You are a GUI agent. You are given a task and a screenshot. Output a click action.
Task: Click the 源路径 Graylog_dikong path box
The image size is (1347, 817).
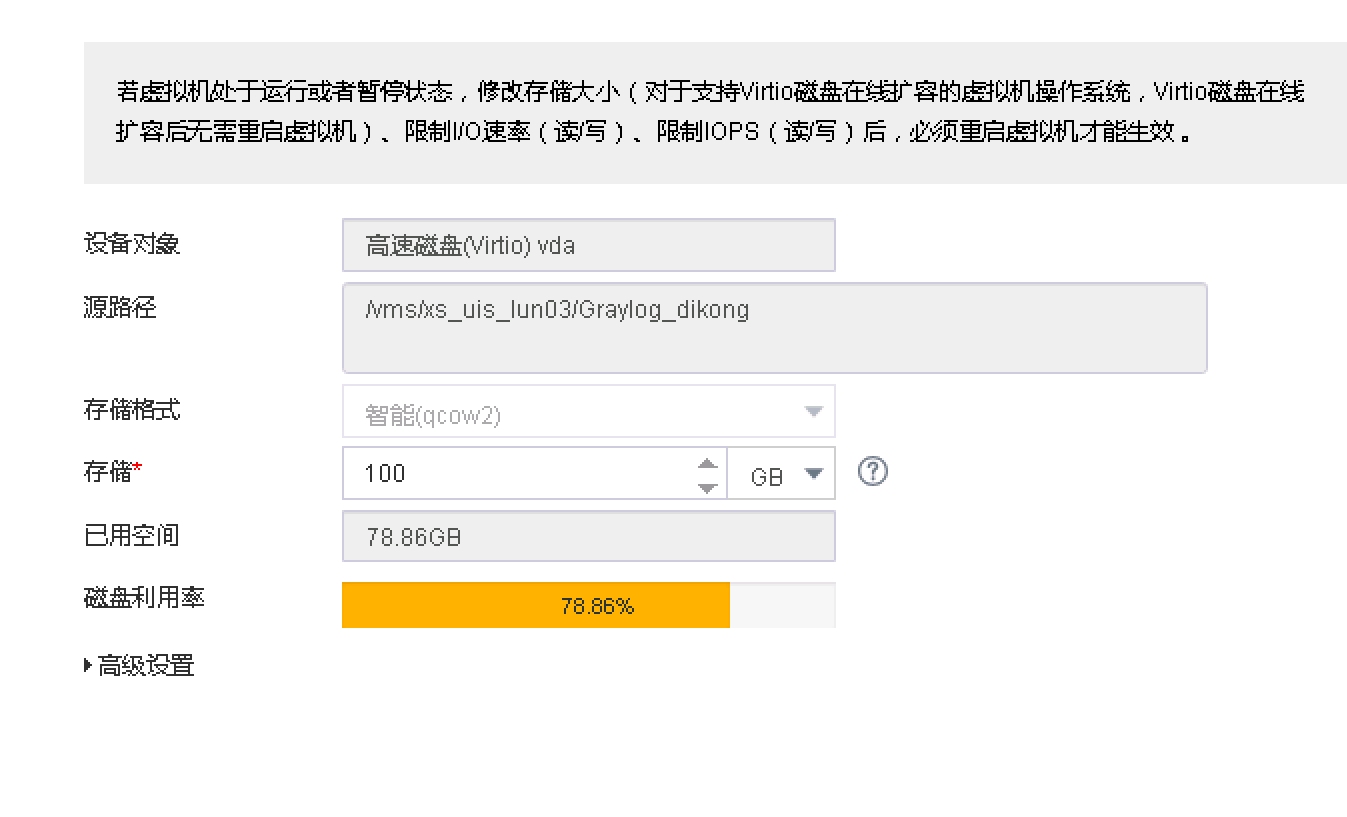774,328
